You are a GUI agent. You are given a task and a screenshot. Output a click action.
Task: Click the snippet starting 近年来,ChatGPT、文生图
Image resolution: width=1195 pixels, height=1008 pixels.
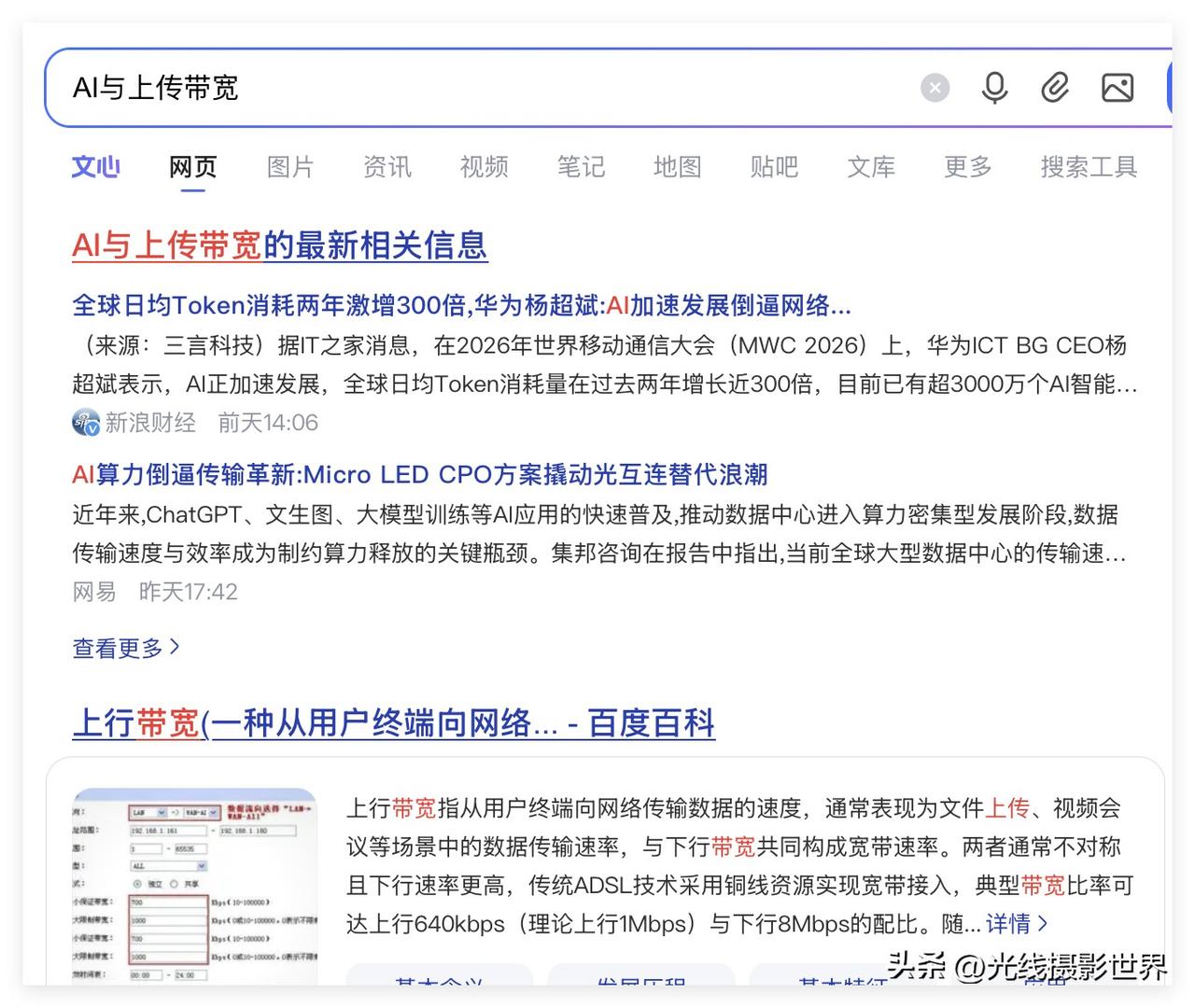[x=599, y=534]
